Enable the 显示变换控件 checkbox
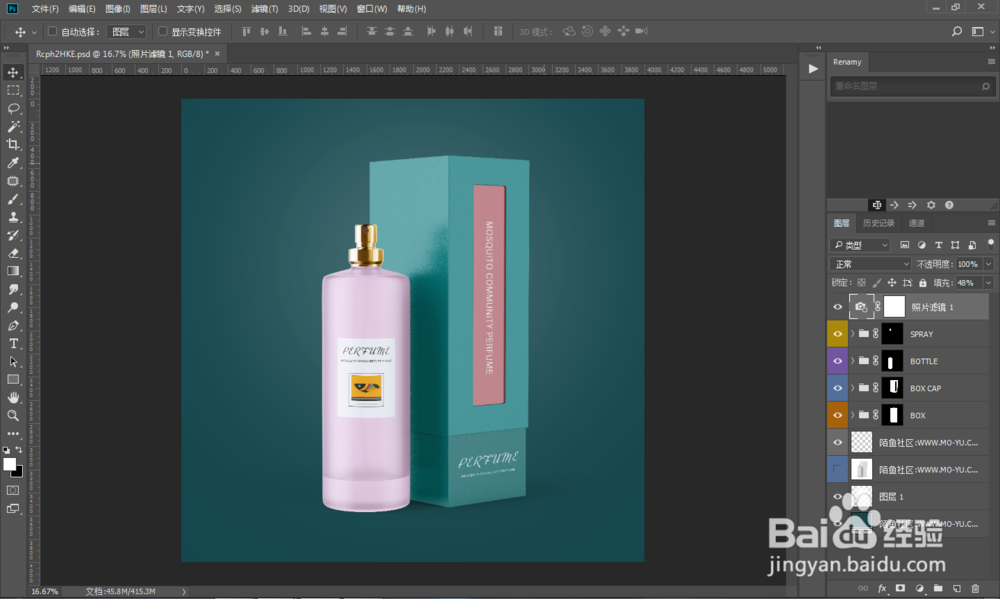This screenshot has width=1000, height=599. point(163,31)
